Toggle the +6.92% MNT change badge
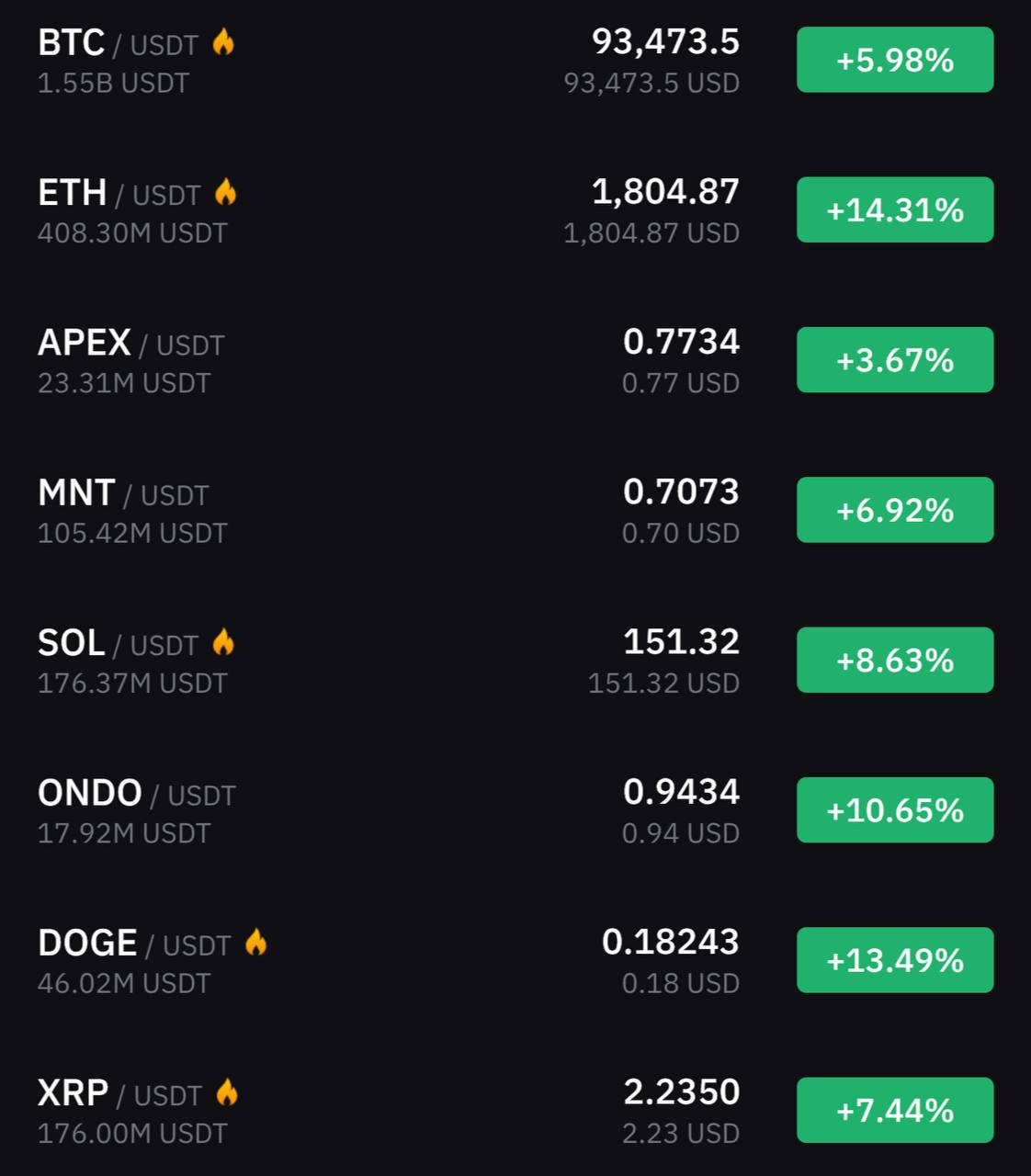Image resolution: width=1031 pixels, height=1176 pixels. tap(895, 510)
